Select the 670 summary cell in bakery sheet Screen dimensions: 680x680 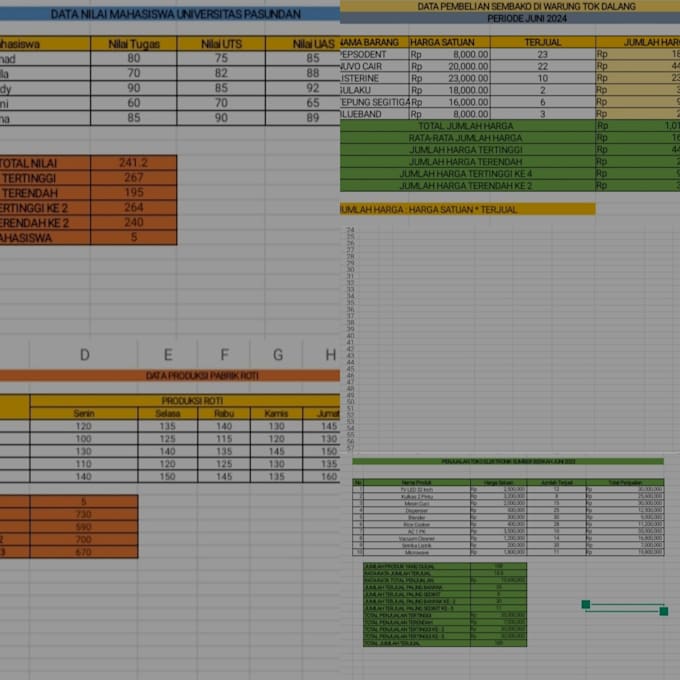(84, 552)
